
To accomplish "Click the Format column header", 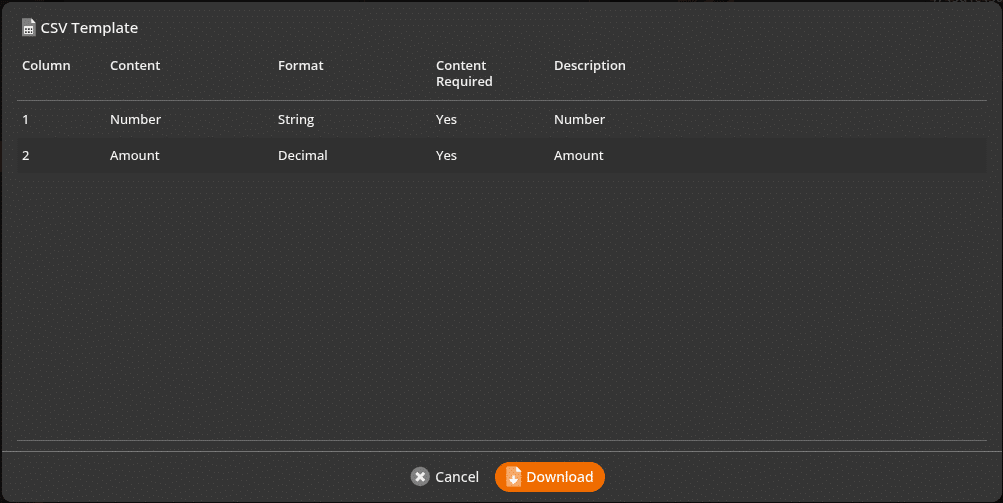I will [301, 65].
